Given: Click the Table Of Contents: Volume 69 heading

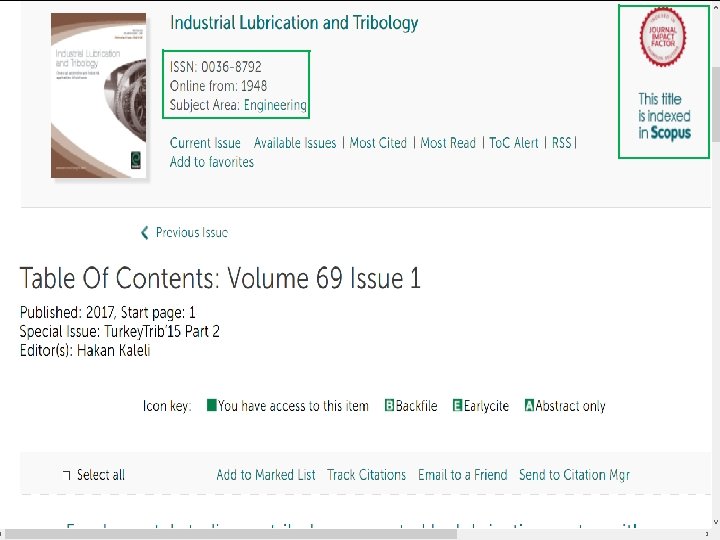Looking at the screenshot, I should click(x=220, y=278).
